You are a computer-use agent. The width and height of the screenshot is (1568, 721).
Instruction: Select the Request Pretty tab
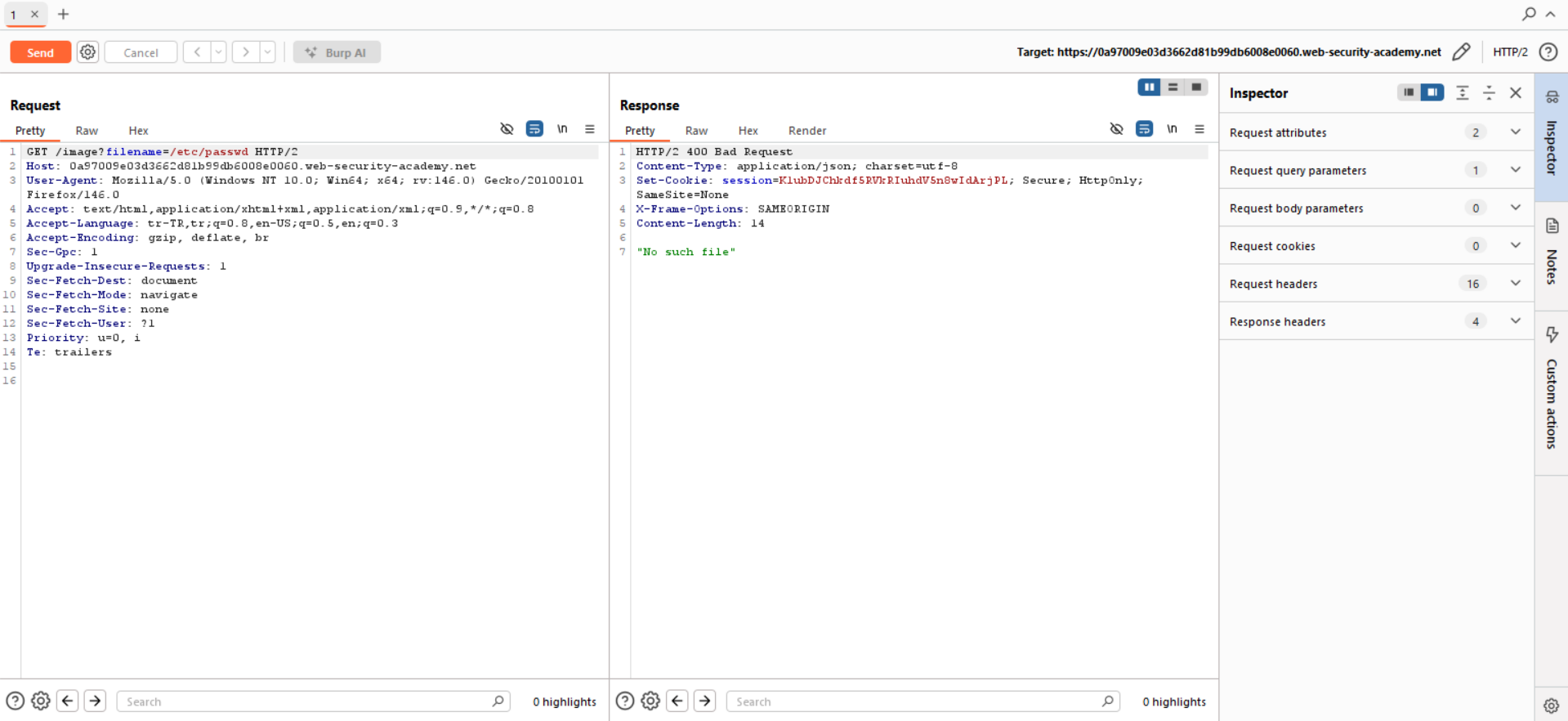(30, 131)
